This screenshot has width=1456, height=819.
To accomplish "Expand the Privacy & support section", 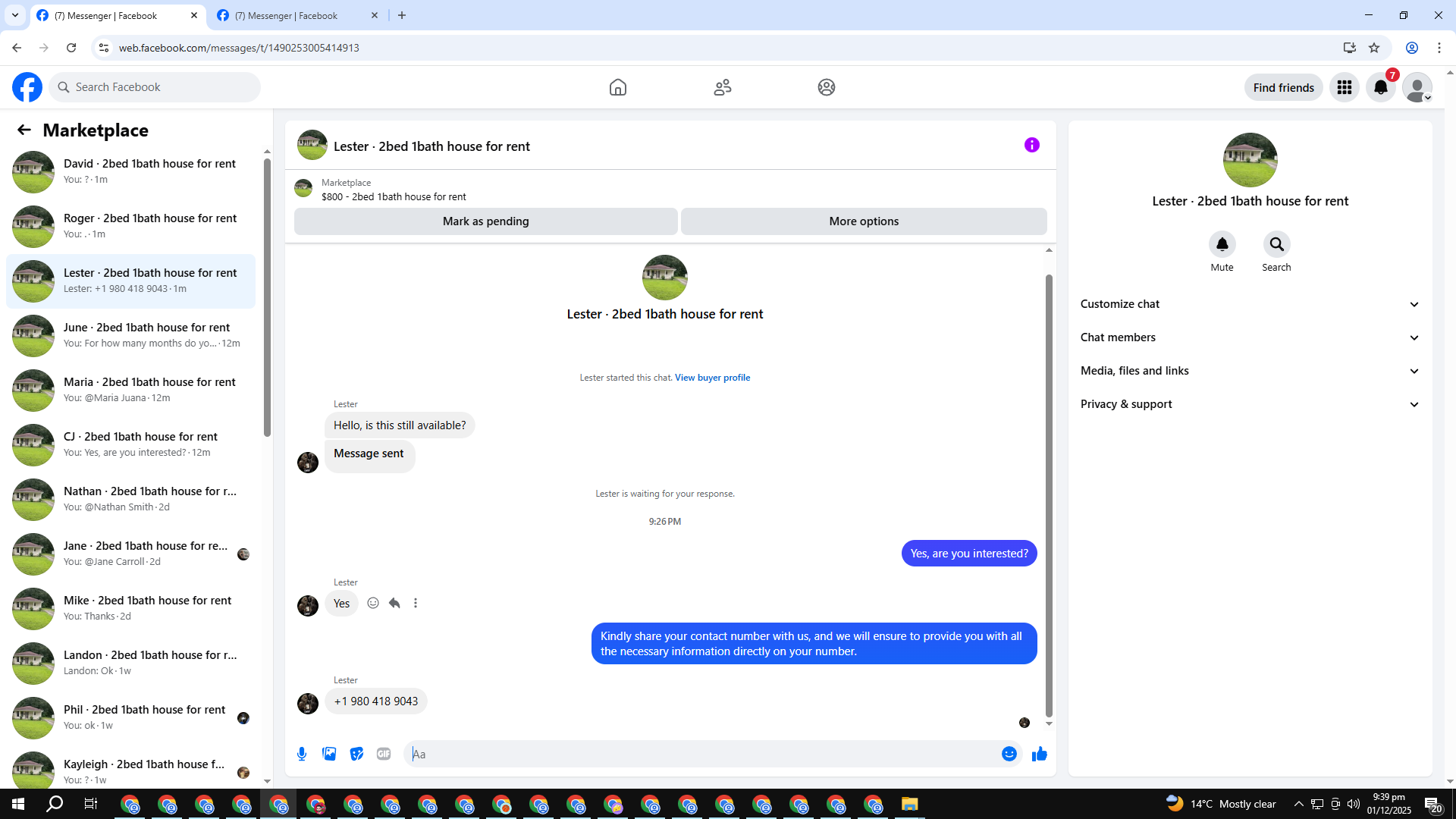I will pos(1250,404).
